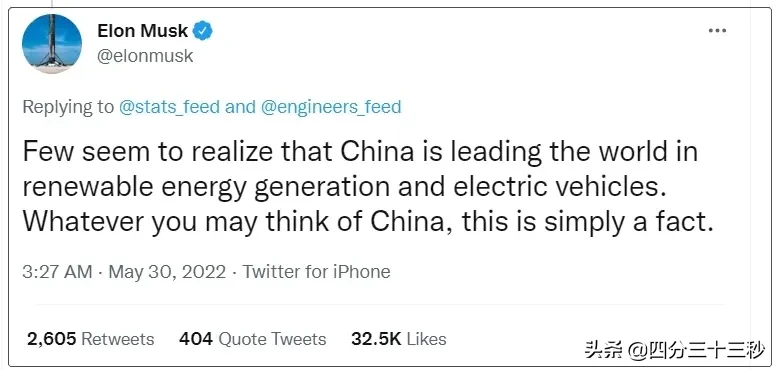Select the tweet line starting "Few seem"
This screenshot has height=370, width=776.
click(360, 152)
